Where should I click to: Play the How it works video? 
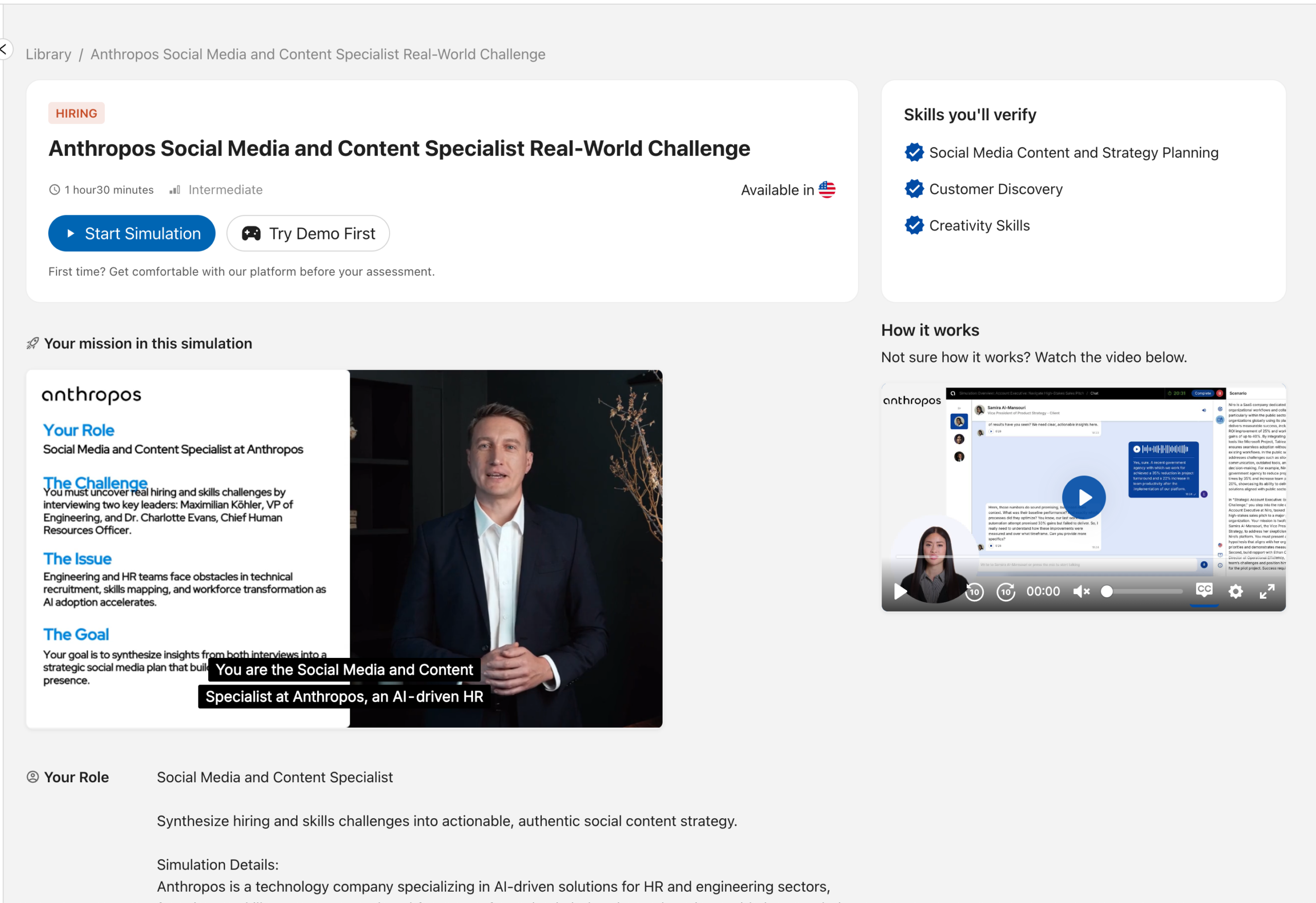click(x=1084, y=497)
